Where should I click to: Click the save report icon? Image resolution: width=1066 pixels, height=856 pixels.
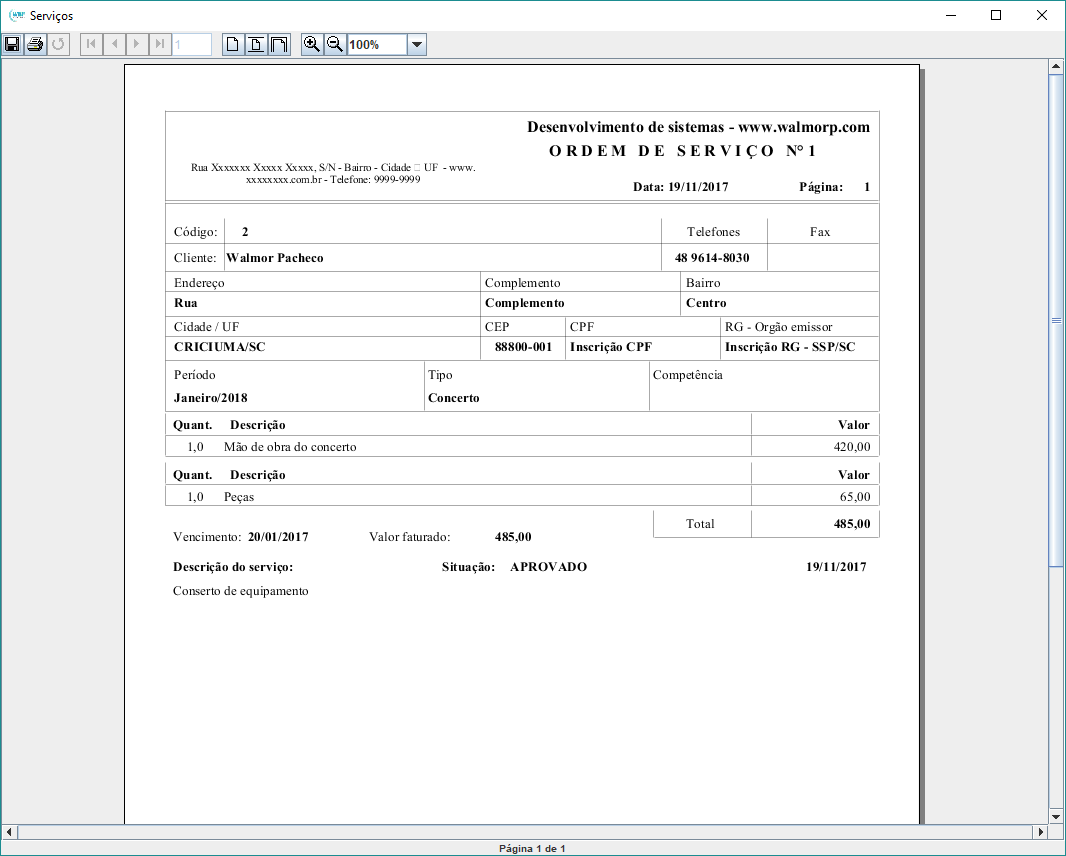click(x=12, y=44)
